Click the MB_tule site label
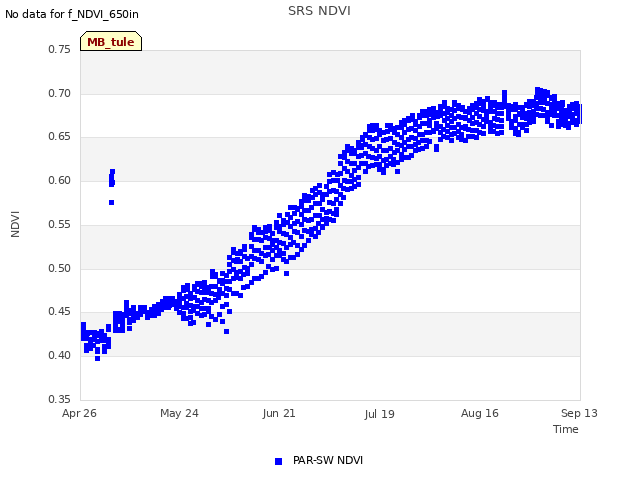This screenshot has width=640, height=480. (111, 42)
